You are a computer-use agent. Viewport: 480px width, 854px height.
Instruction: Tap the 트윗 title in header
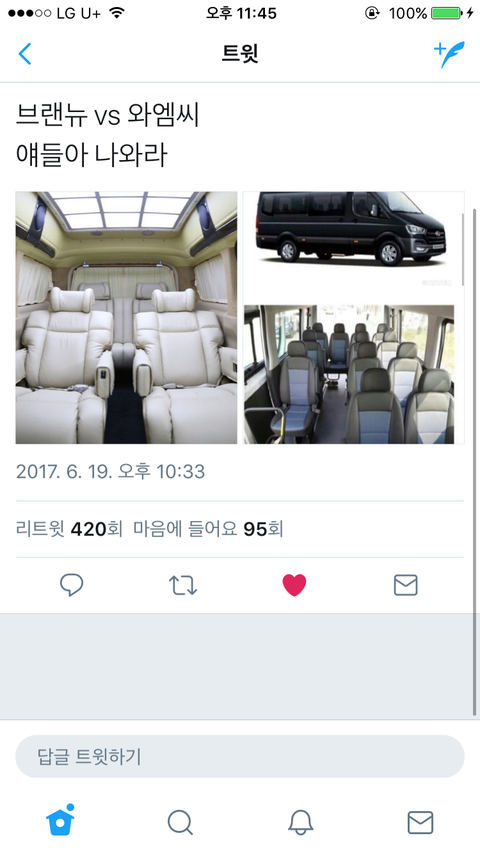point(240,54)
